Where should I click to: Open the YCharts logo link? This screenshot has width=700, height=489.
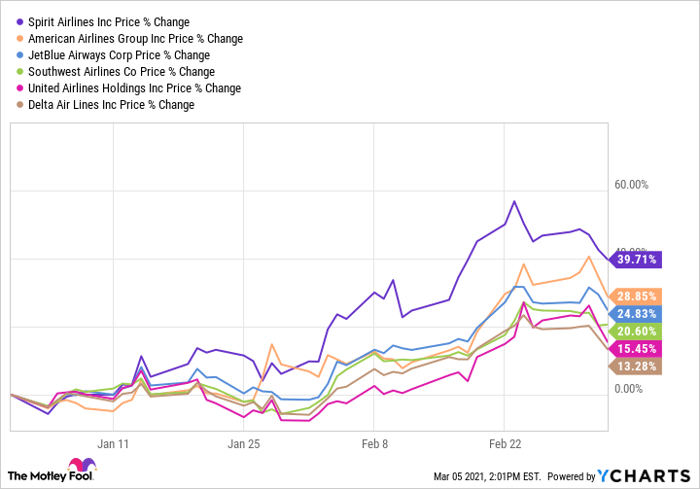click(656, 474)
